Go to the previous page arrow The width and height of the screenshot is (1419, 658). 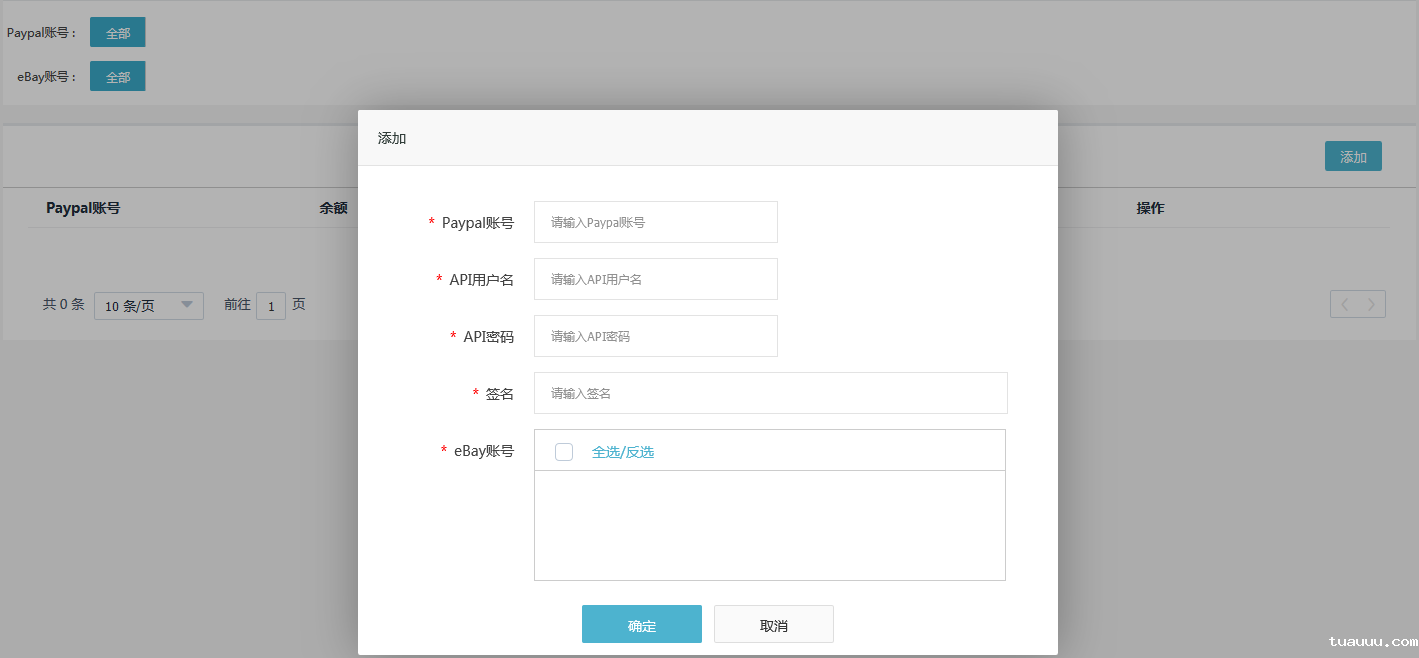1344,305
